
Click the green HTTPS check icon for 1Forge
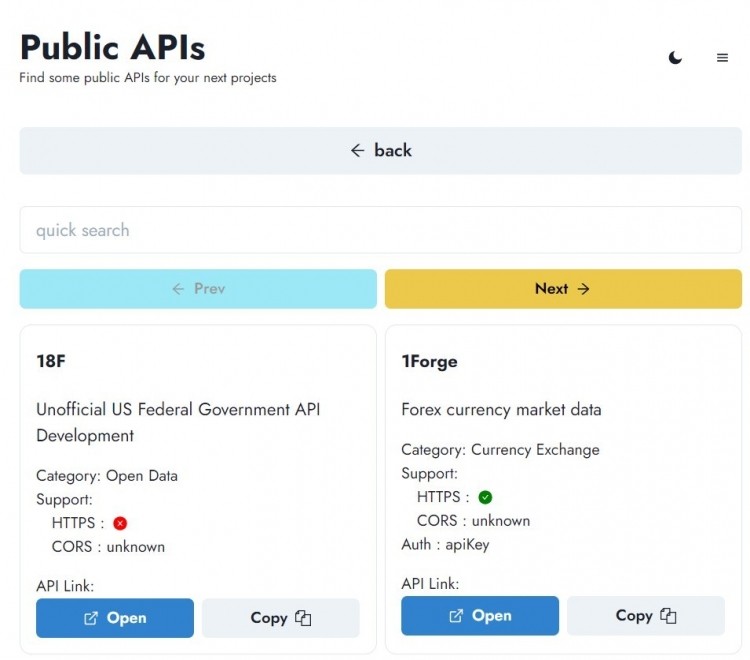coord(485,497)
